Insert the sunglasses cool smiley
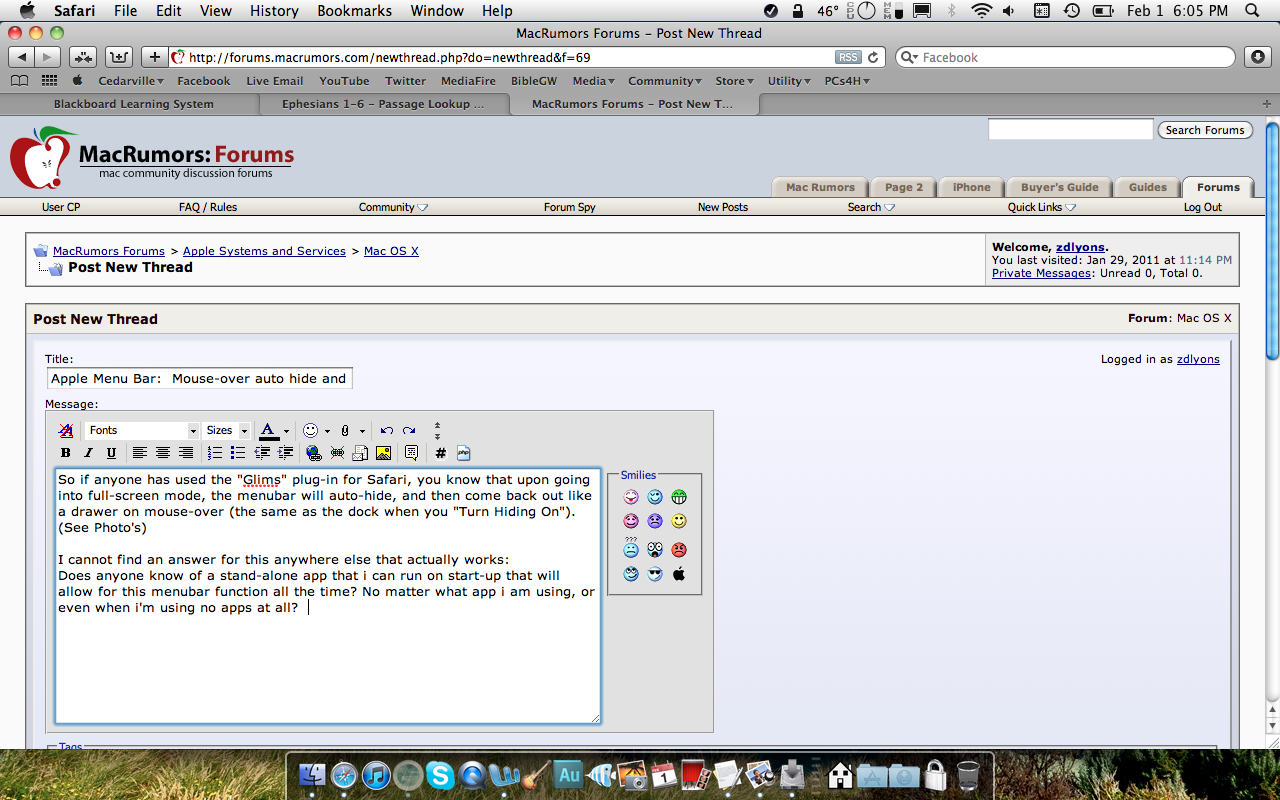 655,574
